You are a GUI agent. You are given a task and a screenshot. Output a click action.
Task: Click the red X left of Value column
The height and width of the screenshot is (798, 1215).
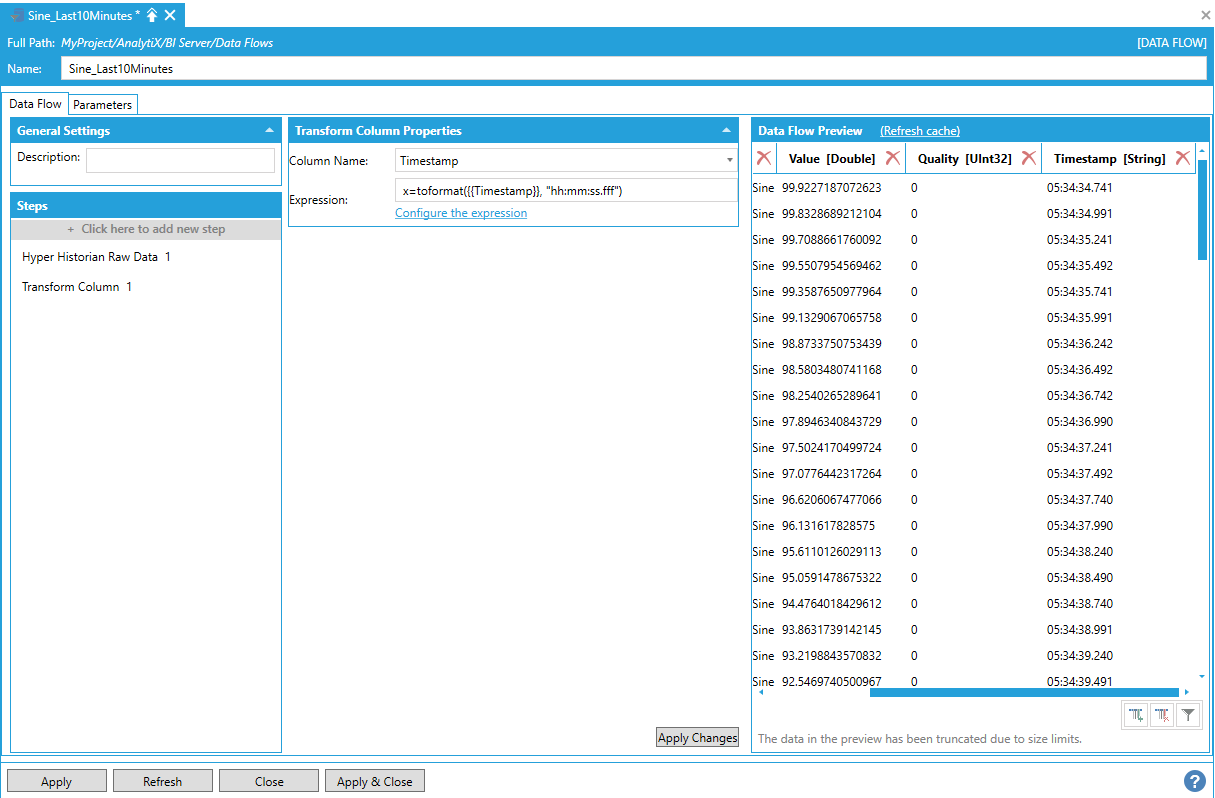click(763, 158)
